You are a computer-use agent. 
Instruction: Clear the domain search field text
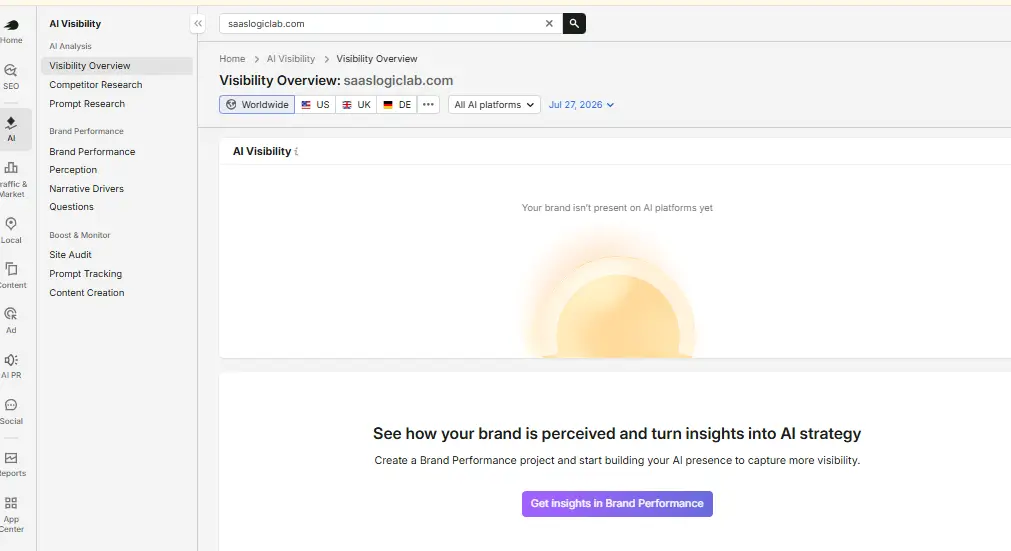tap(549, 24)
